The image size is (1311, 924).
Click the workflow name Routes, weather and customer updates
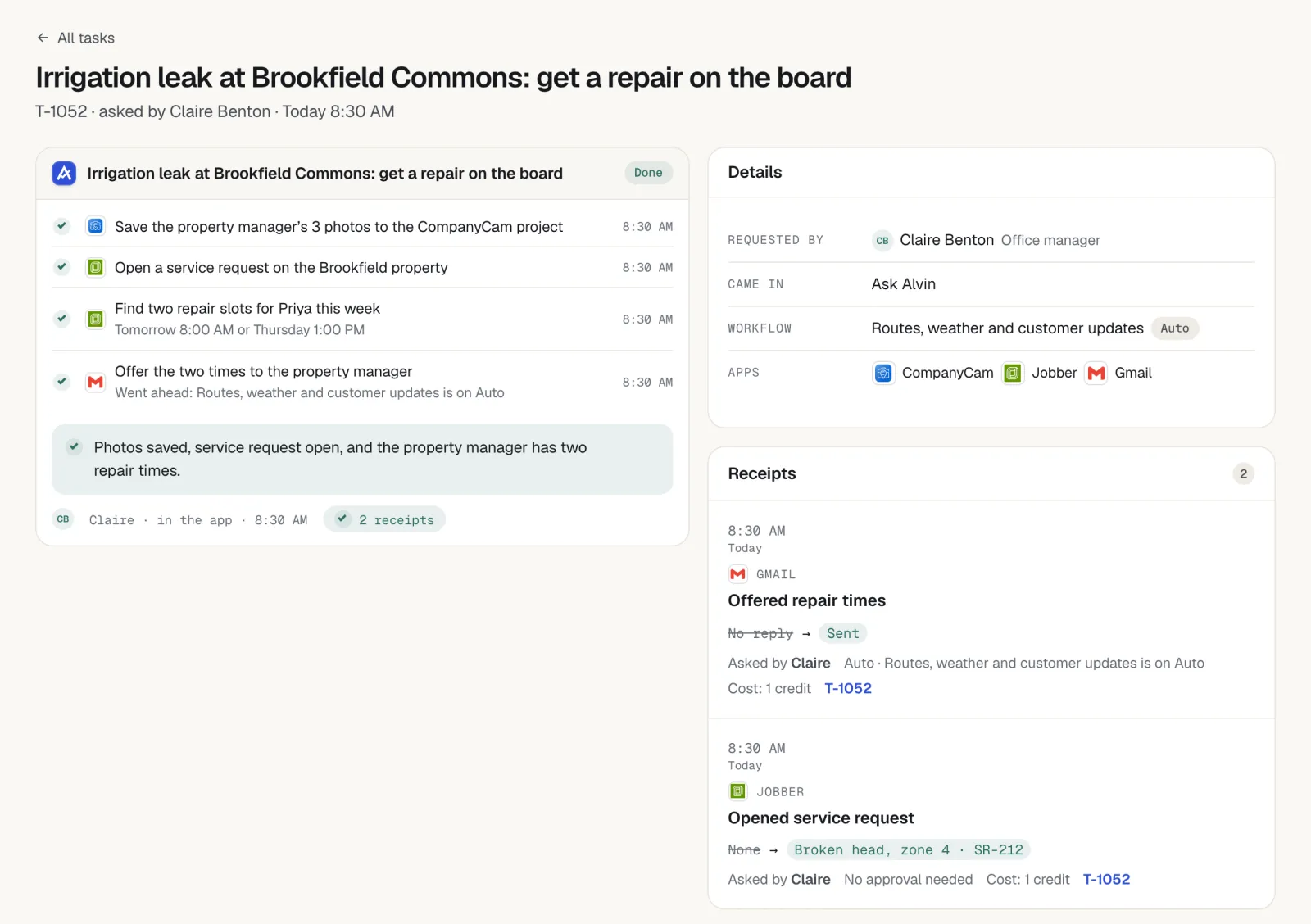(x=1007, y=328)
